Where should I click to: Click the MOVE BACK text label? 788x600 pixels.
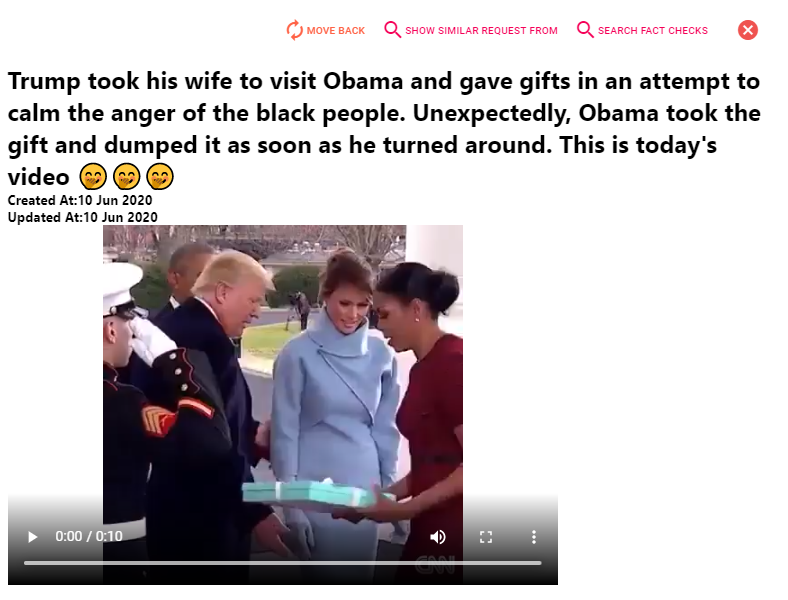[x=336, y=31]
